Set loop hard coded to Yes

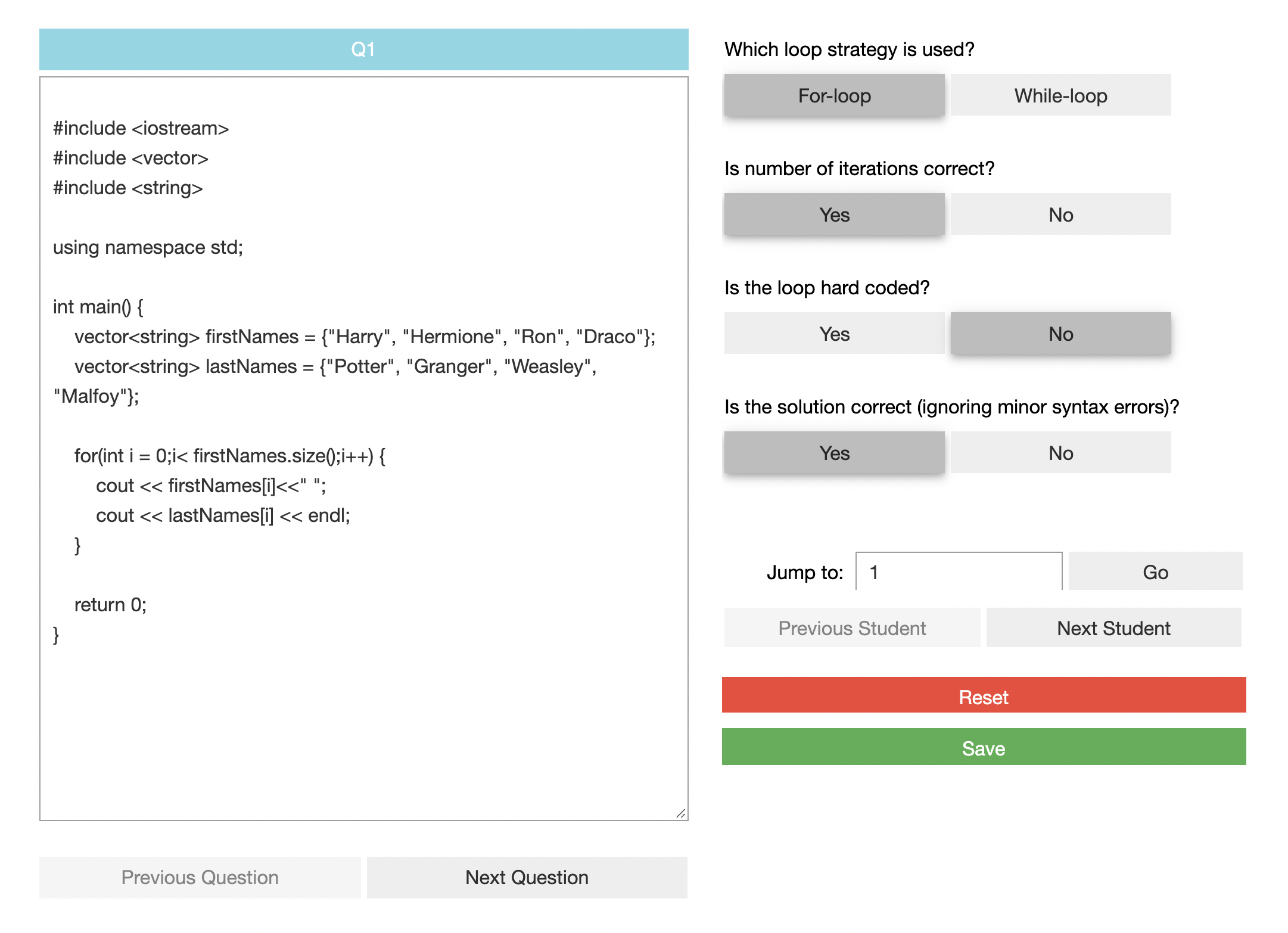click(x=834, y=334)
